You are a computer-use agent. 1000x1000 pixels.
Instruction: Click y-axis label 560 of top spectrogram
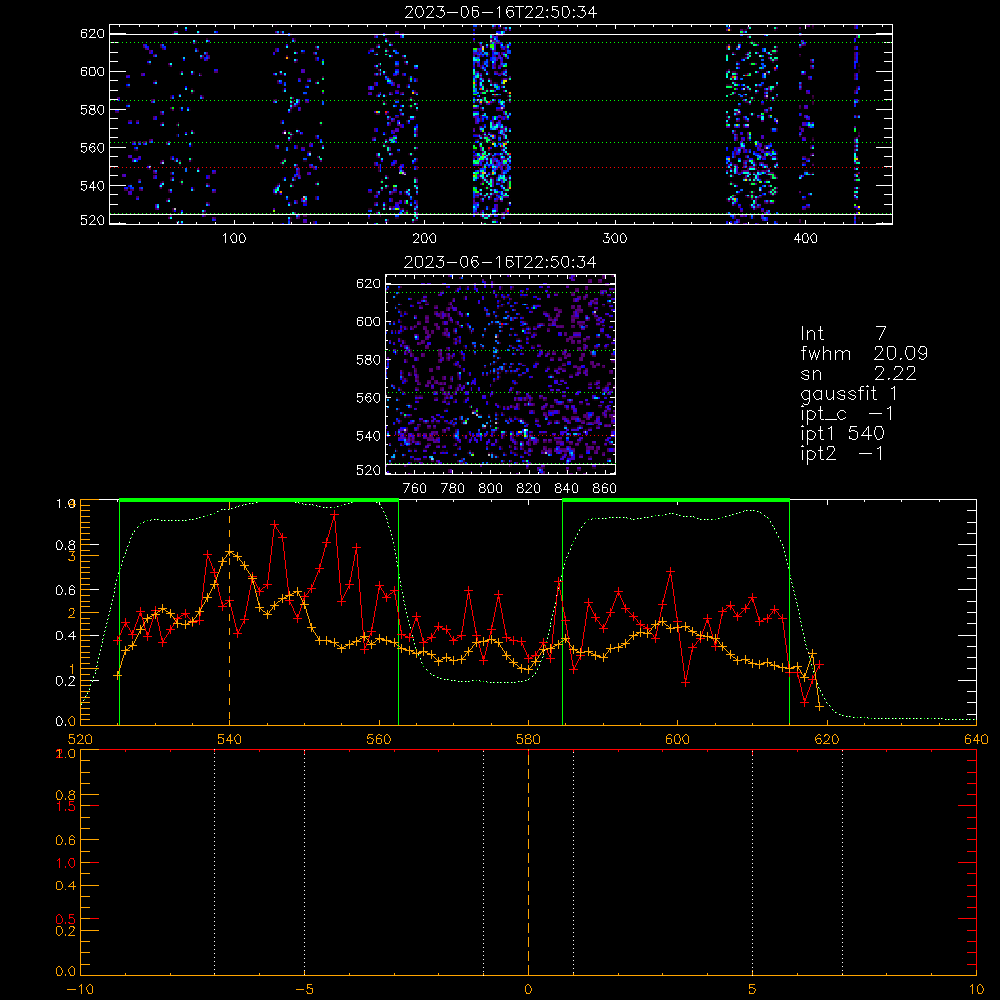click(92, 148)
